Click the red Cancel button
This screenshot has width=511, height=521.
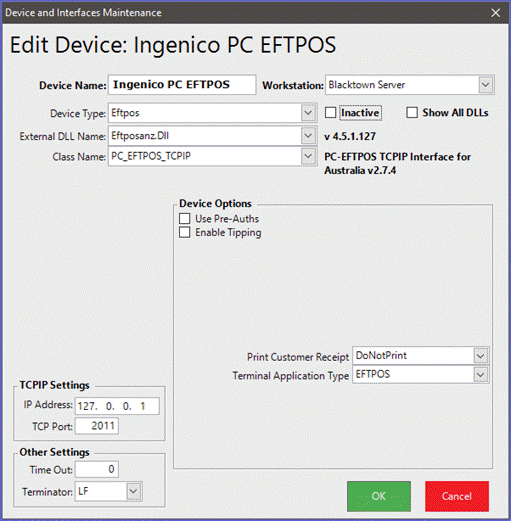tap(457, 496)
